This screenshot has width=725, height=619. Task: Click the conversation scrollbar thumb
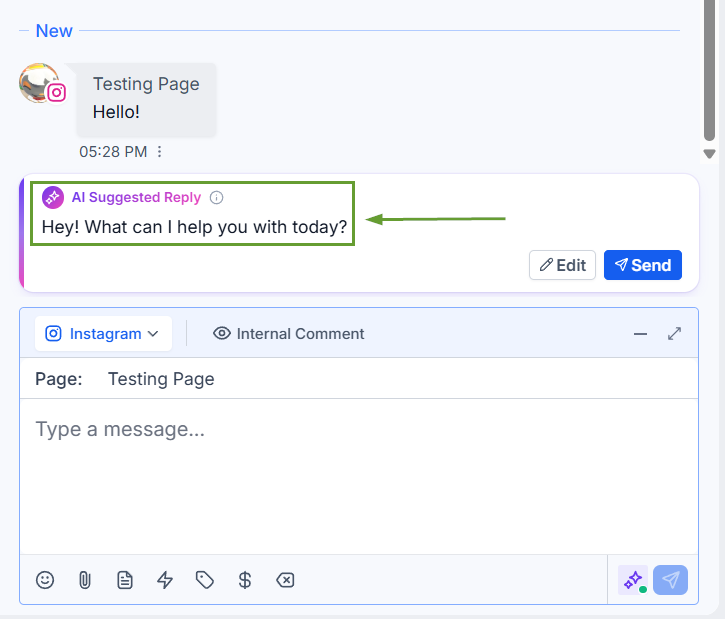[709, 69]
